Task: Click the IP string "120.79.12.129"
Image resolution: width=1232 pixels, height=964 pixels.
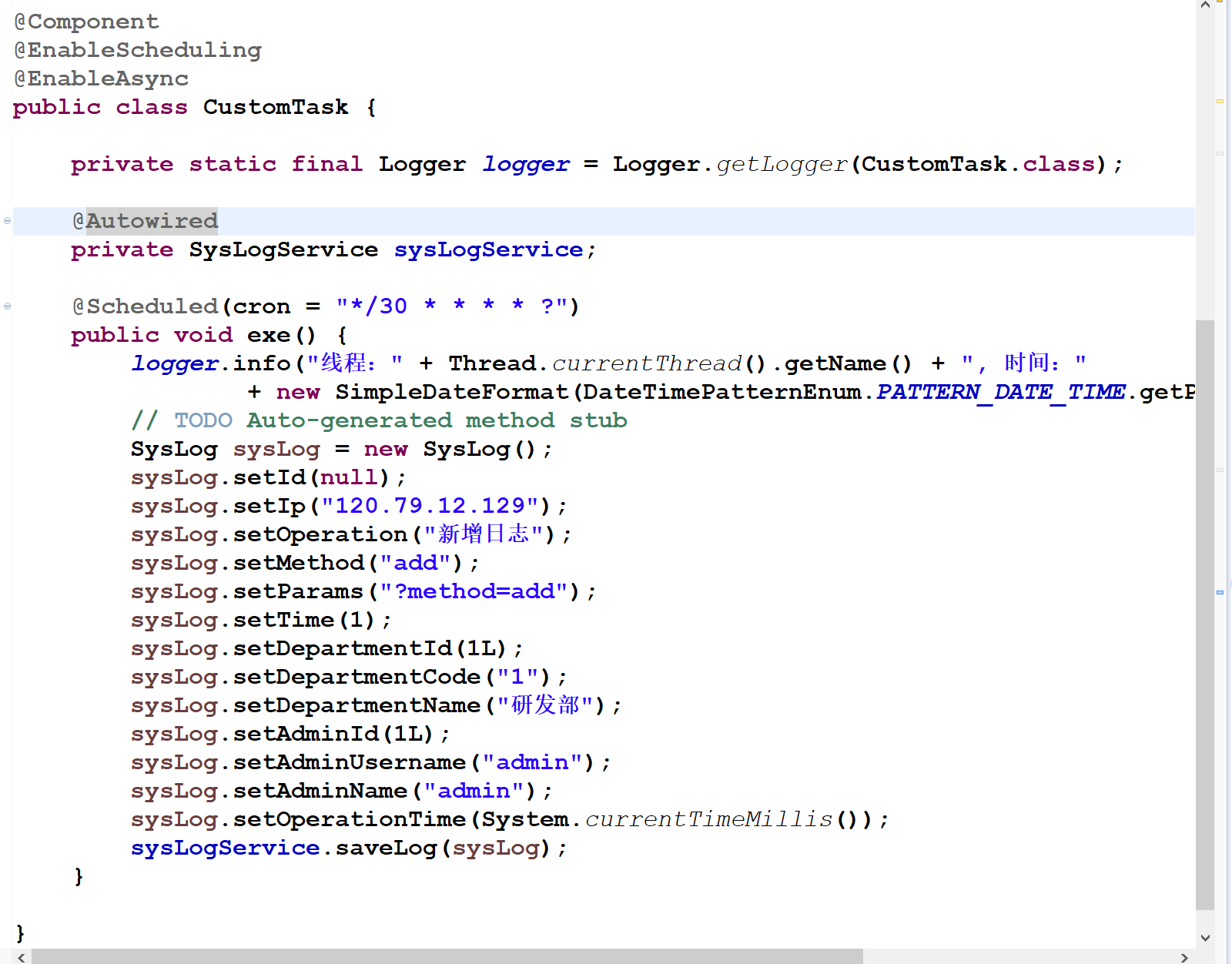Action: coord(430,507)
